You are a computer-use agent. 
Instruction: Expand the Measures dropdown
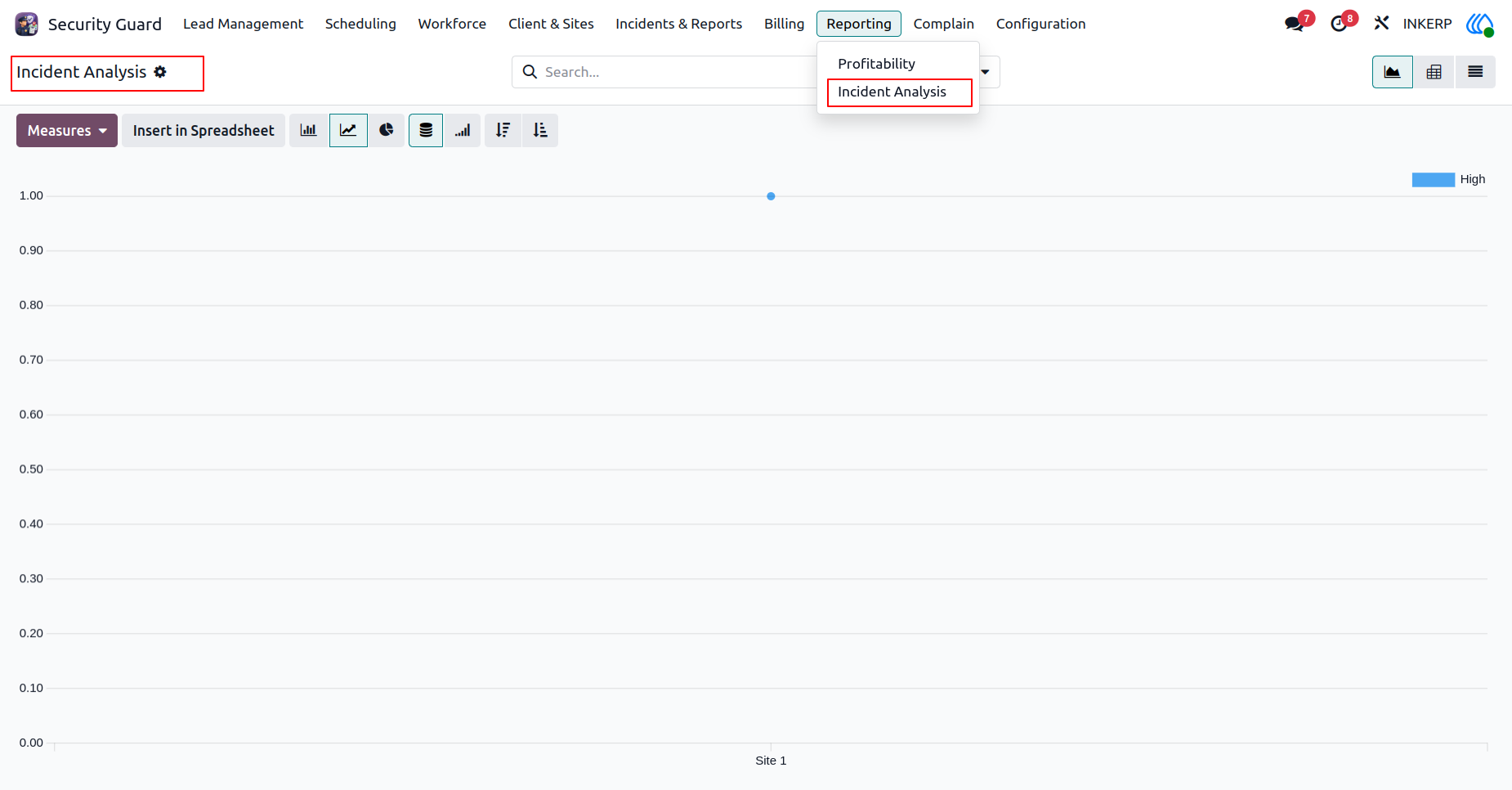tap(67, 130)
